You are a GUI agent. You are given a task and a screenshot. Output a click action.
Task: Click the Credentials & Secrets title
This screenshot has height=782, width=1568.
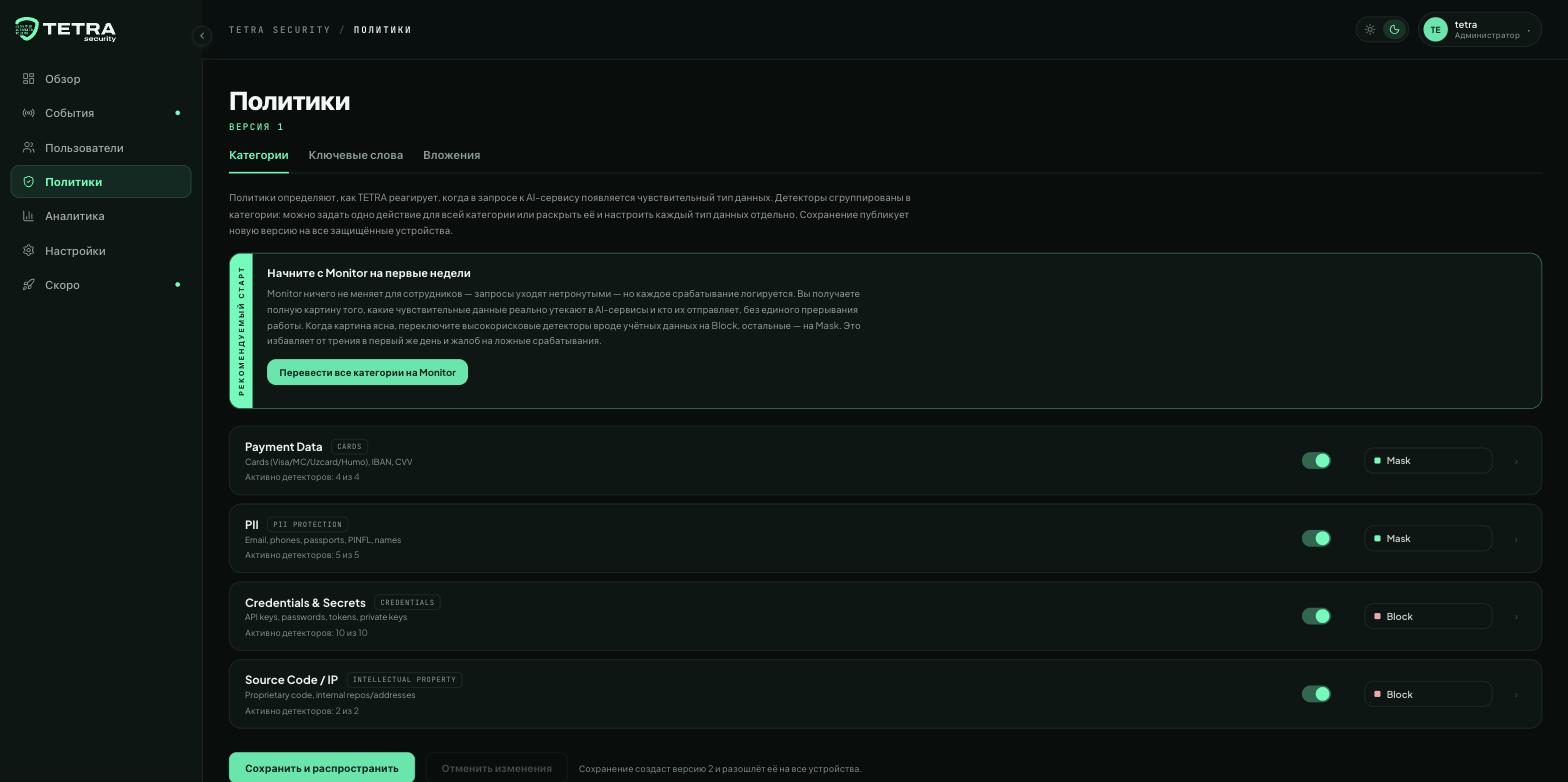click(305, 603)
